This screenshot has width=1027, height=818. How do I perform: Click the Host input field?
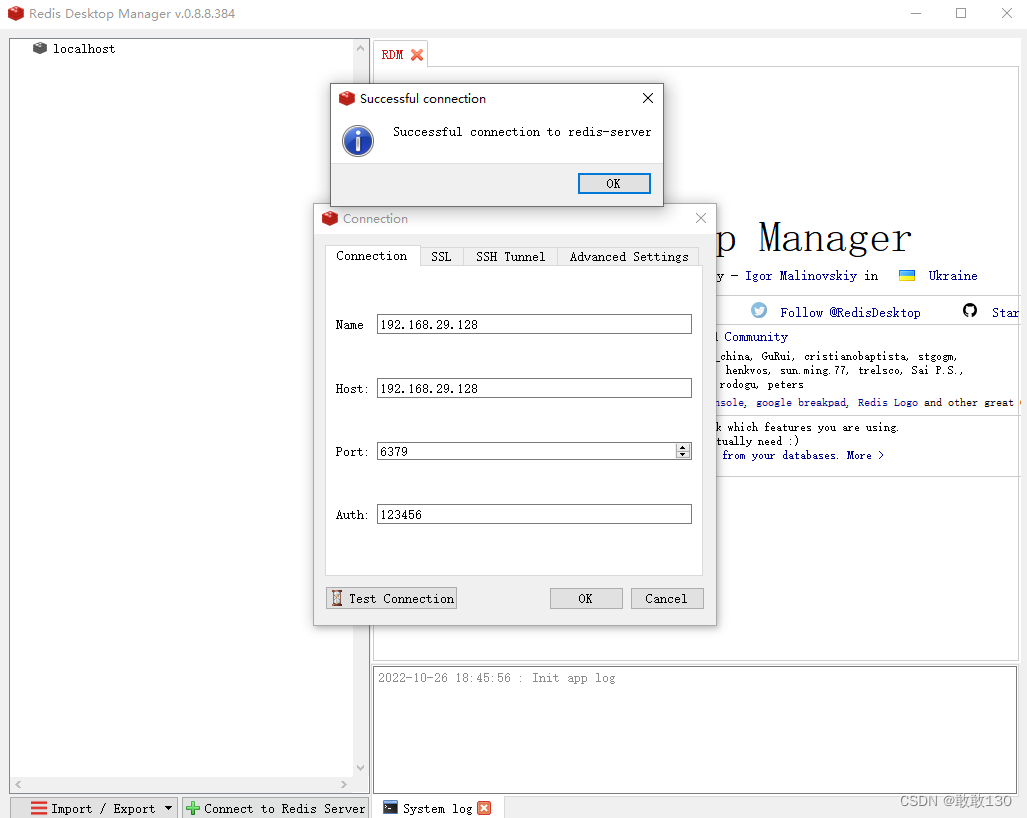pos(534,388)
